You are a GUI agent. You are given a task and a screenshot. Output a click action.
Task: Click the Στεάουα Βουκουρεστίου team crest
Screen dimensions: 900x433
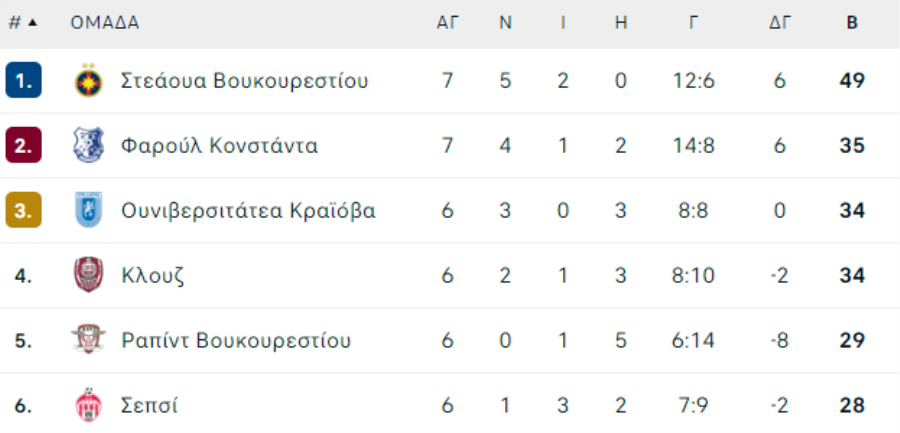pyautogui.click(x=88, y=81)
